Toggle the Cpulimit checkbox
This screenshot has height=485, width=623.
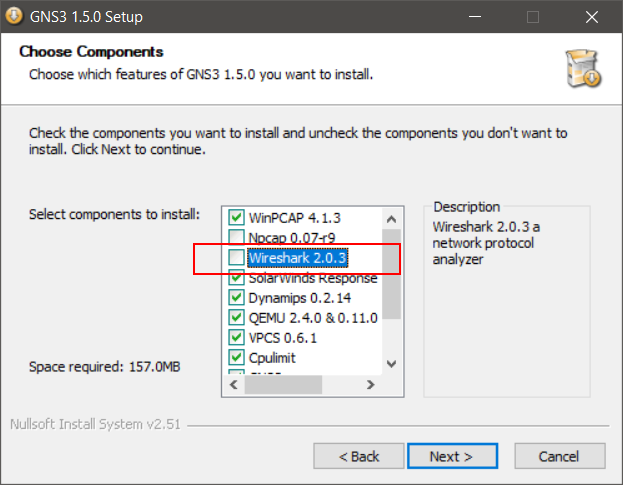[236, 357]
